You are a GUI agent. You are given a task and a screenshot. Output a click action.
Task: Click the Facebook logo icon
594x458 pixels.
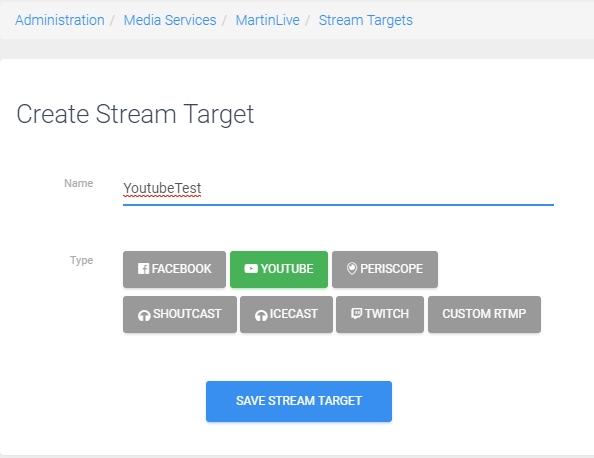(143, 269)
